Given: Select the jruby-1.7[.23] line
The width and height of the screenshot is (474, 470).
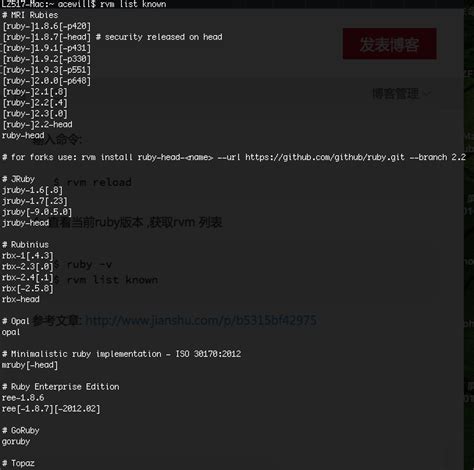Looking at the screenshot, I should [35, 201].
